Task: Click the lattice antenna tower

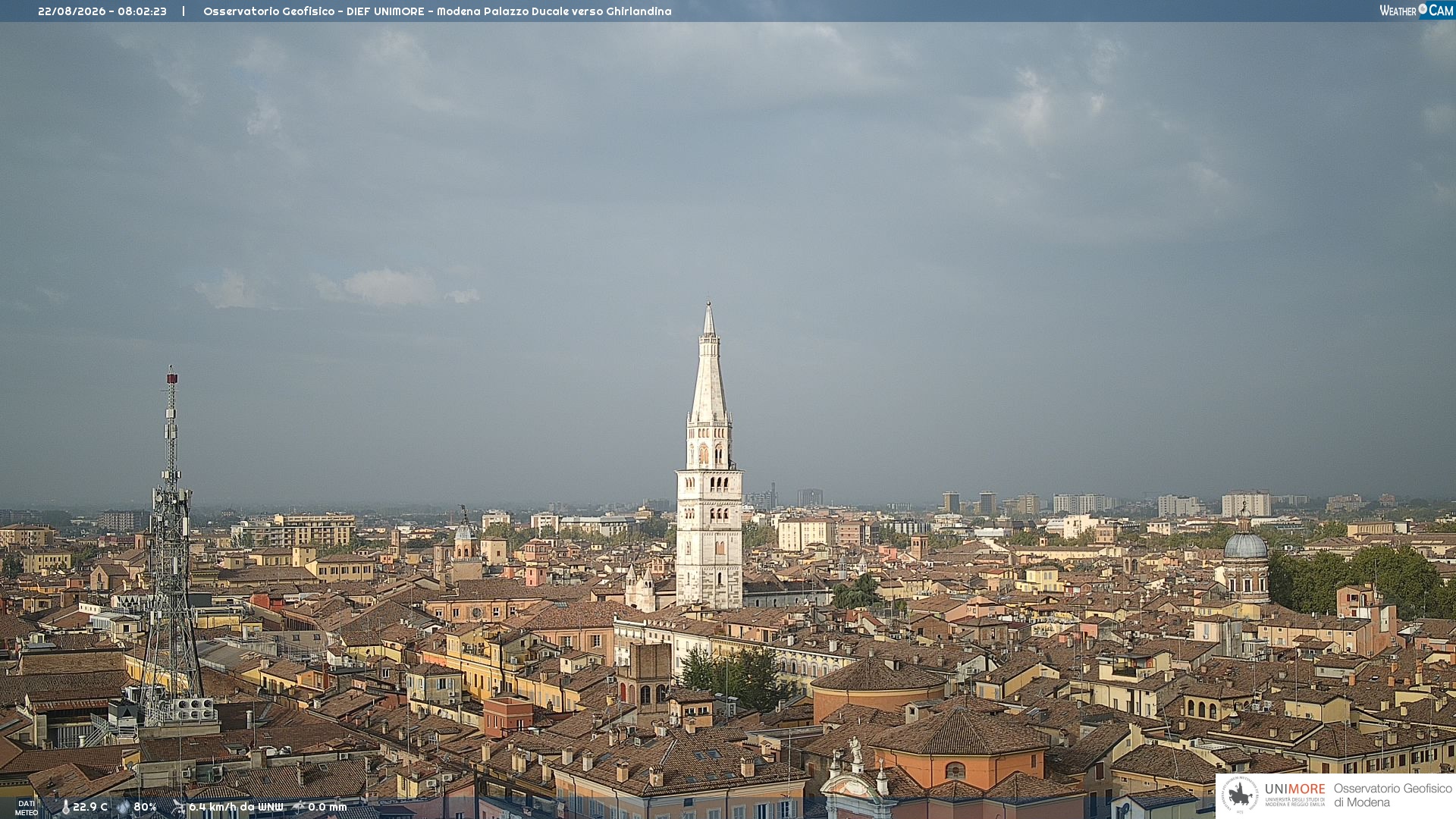Action: click(171, 546)
